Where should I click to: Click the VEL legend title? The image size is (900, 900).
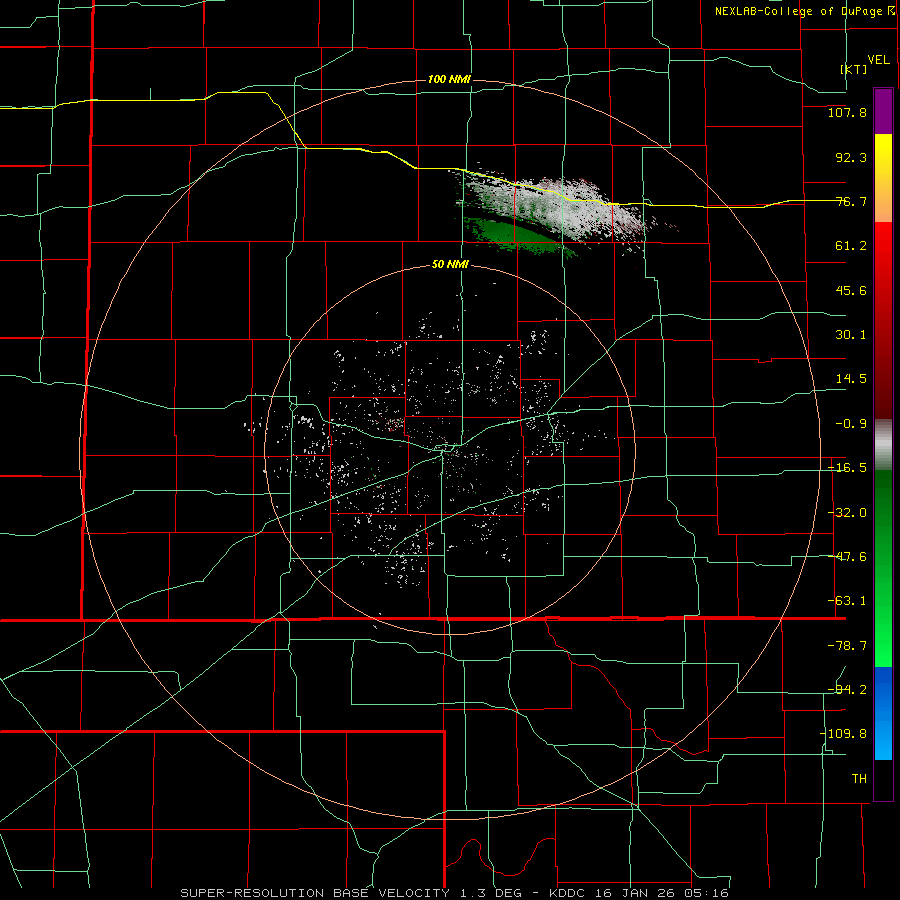click(x=878, y=60)
